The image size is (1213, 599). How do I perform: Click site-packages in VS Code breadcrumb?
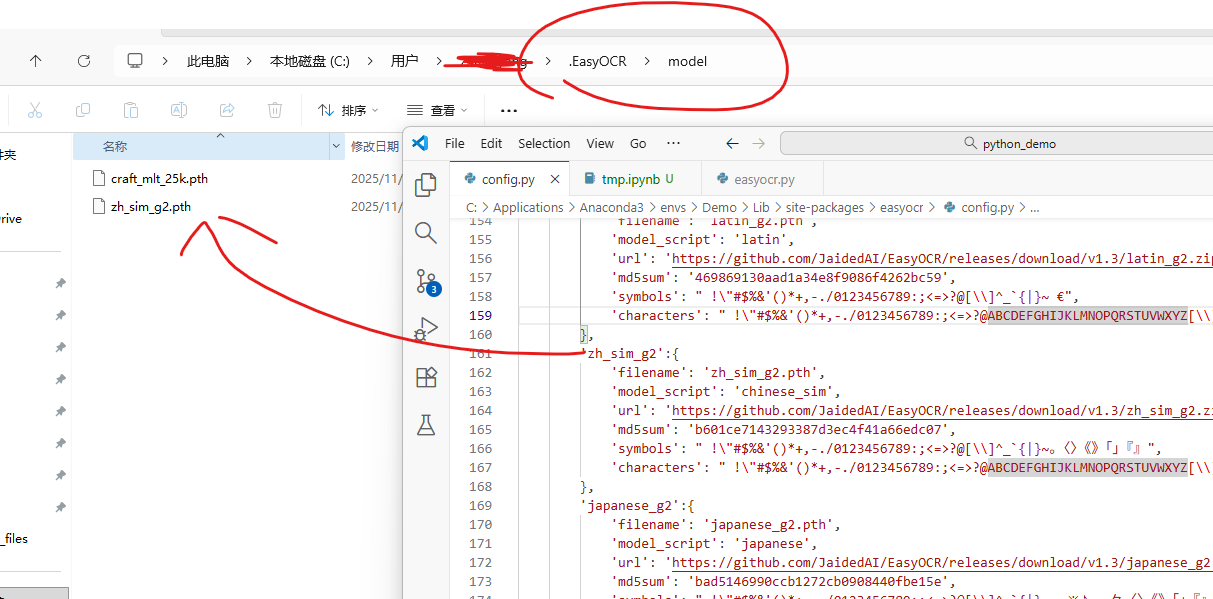823,207
